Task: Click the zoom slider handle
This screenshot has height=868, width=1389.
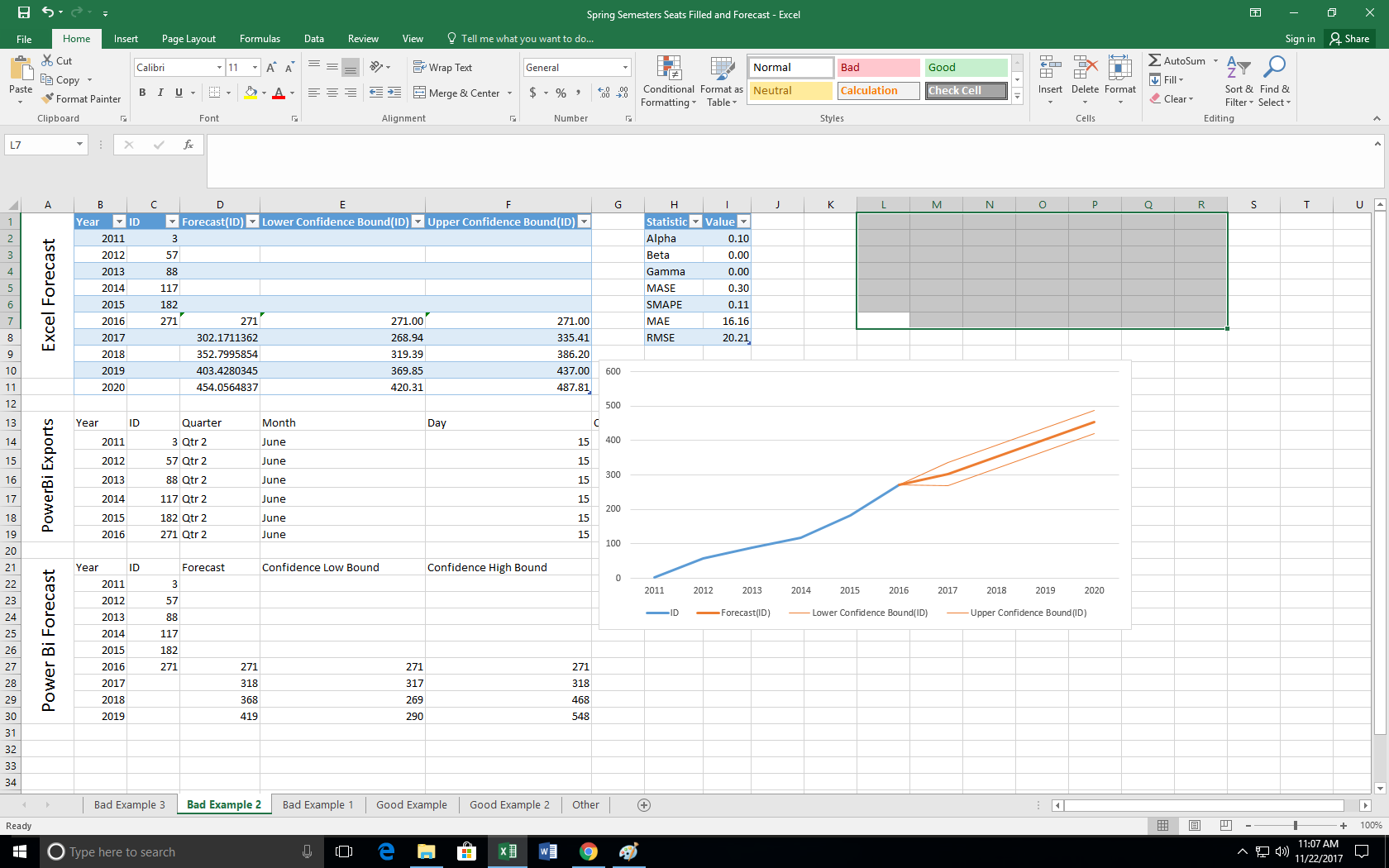Action: (1296, 825)
